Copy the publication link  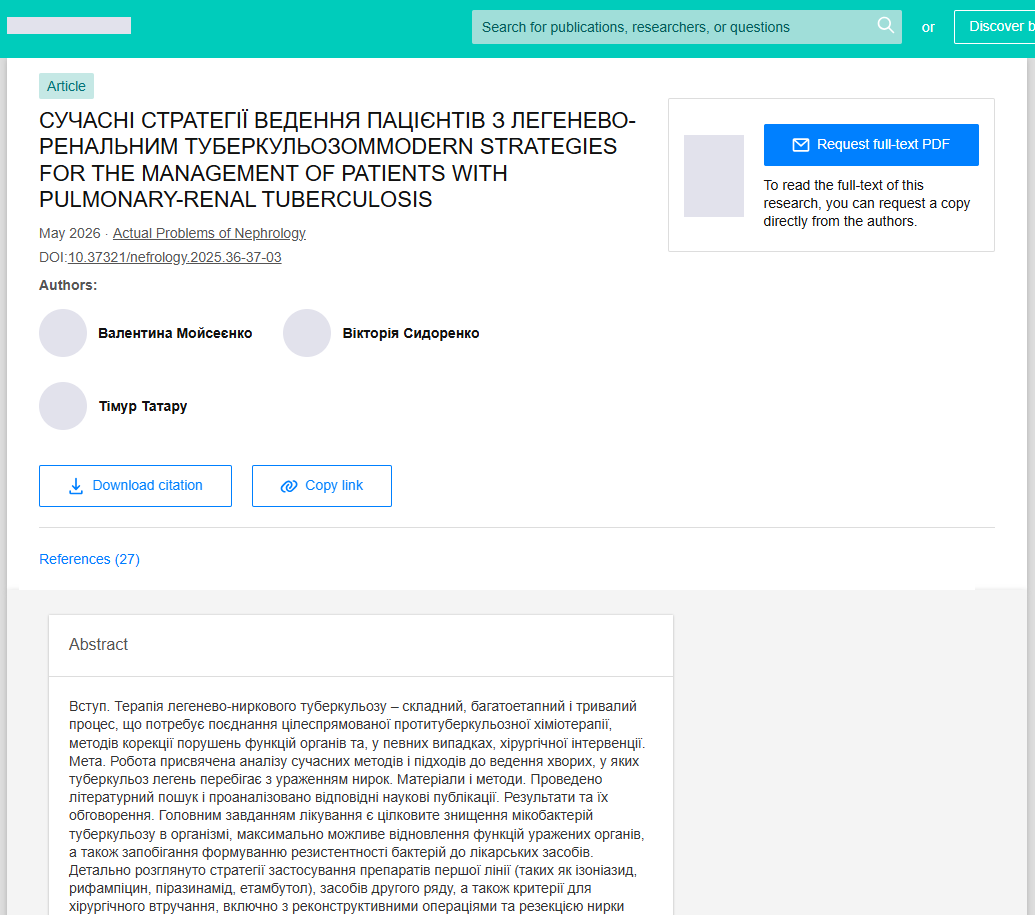click(321, 486)
